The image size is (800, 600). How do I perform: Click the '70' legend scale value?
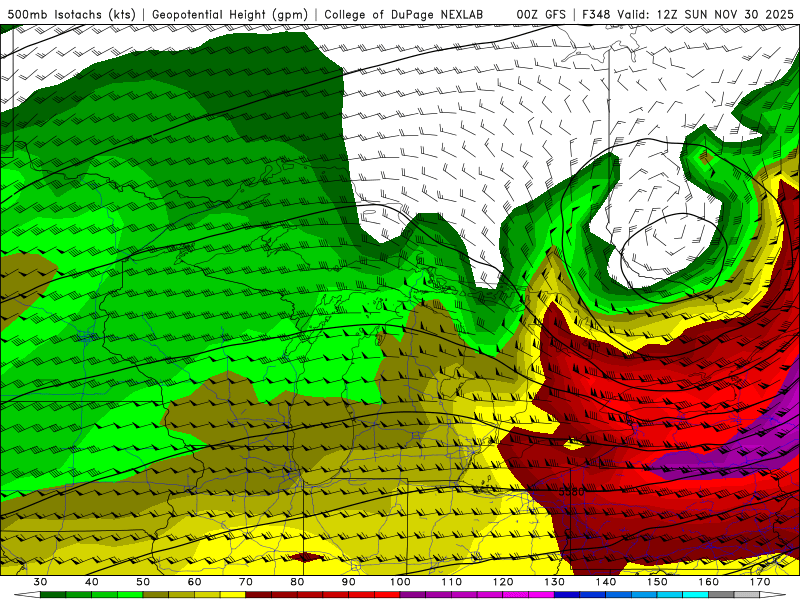click(246, 582)
